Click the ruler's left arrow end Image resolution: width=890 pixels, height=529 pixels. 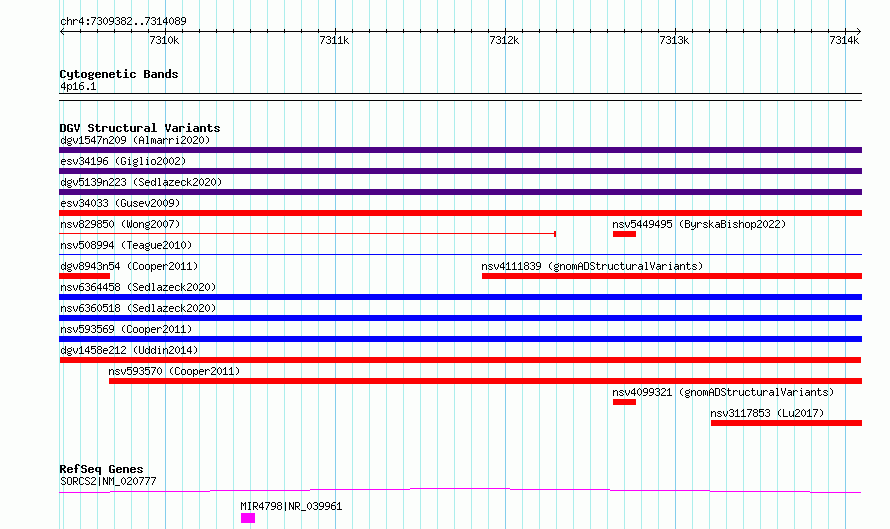pos(62,32)
